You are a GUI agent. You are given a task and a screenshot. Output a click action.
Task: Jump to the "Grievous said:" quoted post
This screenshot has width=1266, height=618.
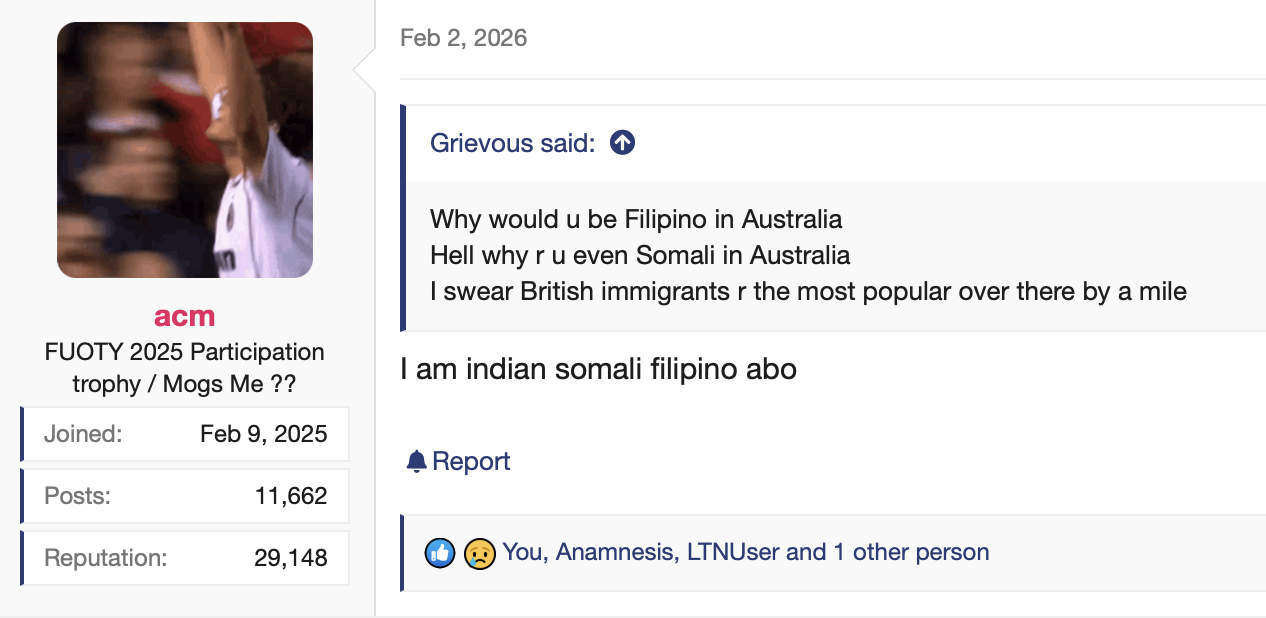tap(512, 143)
